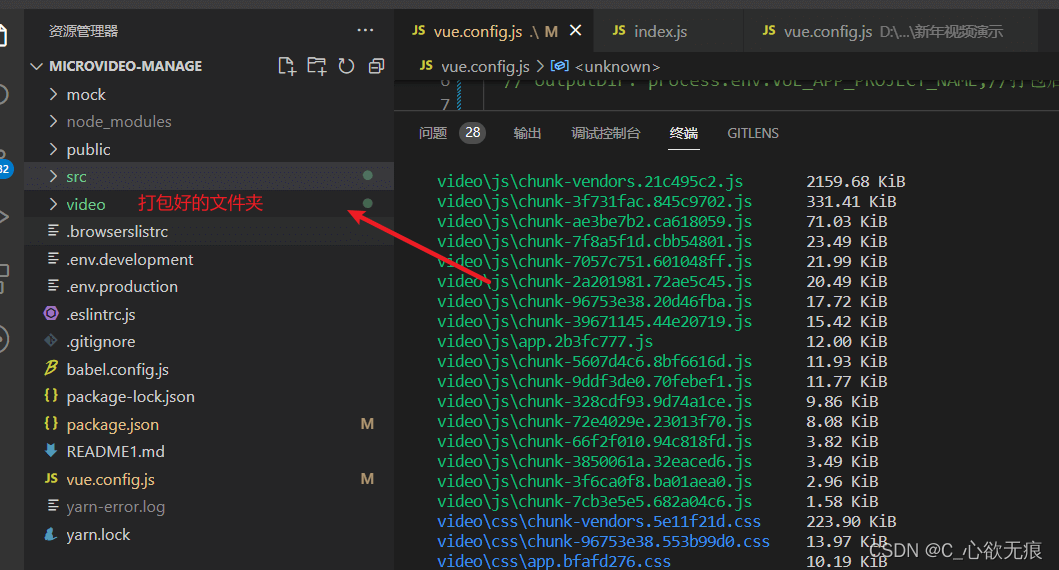Open the explorer more actions ellipsis menu
Screen dimensions: 1059x570
point(365,31)
